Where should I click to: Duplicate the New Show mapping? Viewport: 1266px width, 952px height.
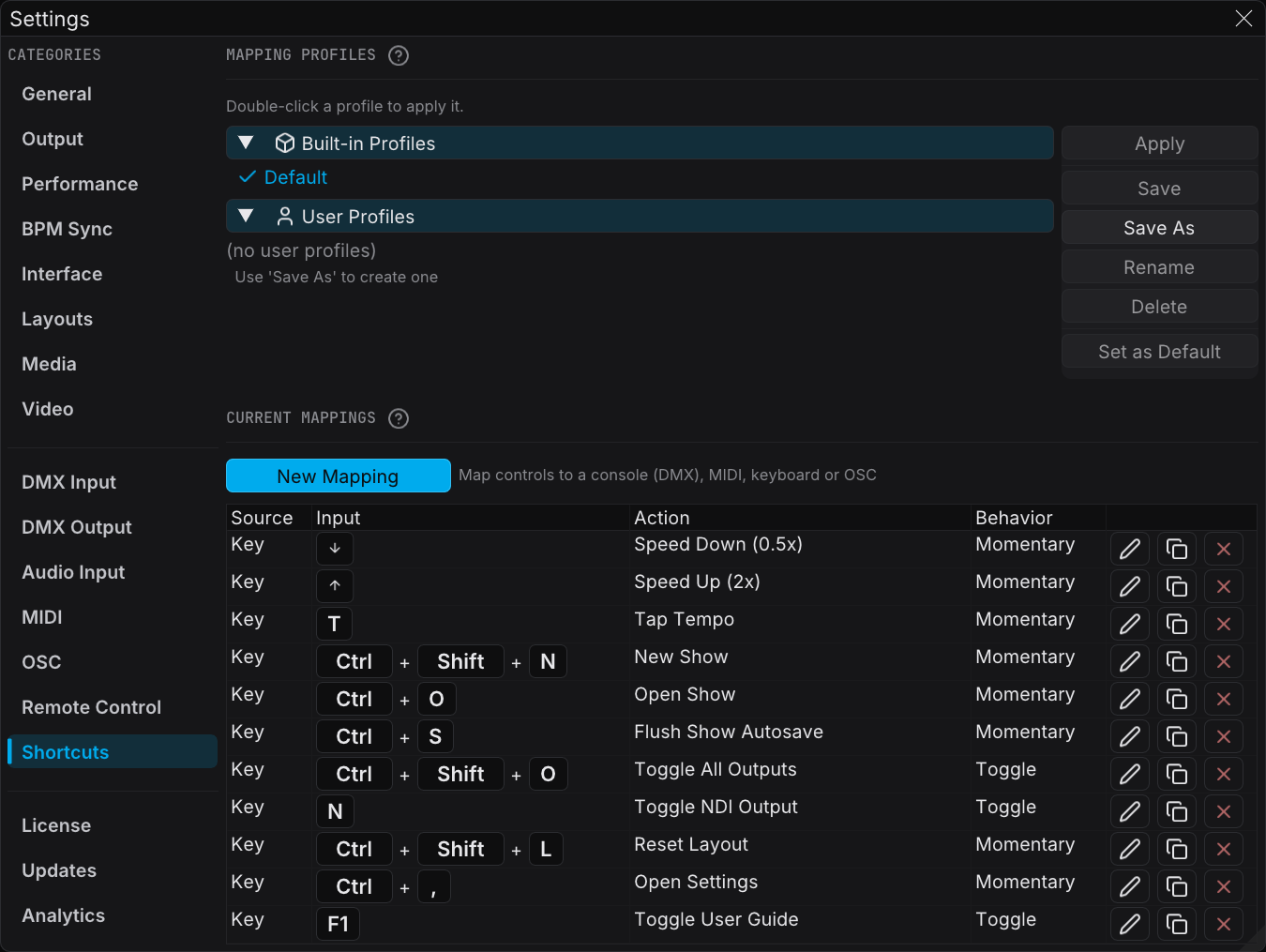tap(1177, 661)
